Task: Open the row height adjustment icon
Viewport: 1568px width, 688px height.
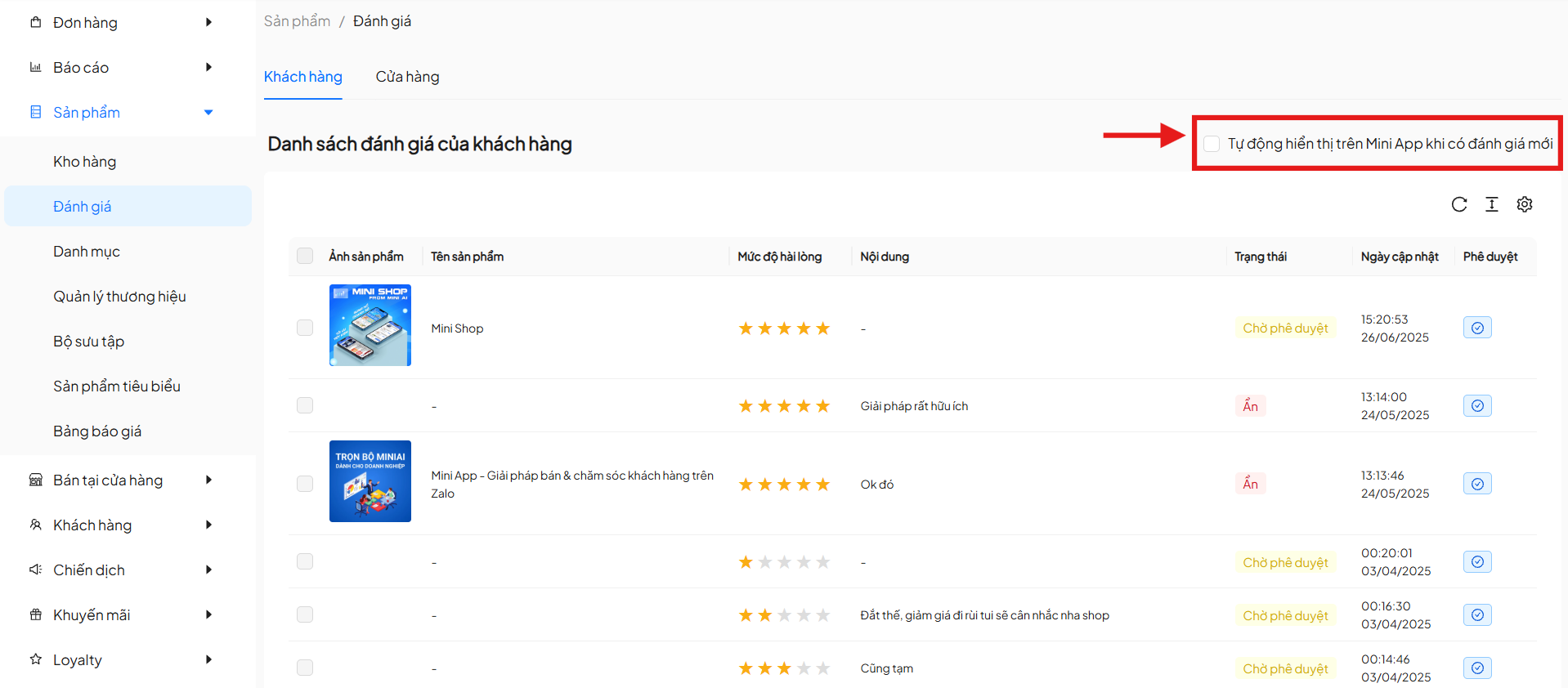Action: point(1491,204)
